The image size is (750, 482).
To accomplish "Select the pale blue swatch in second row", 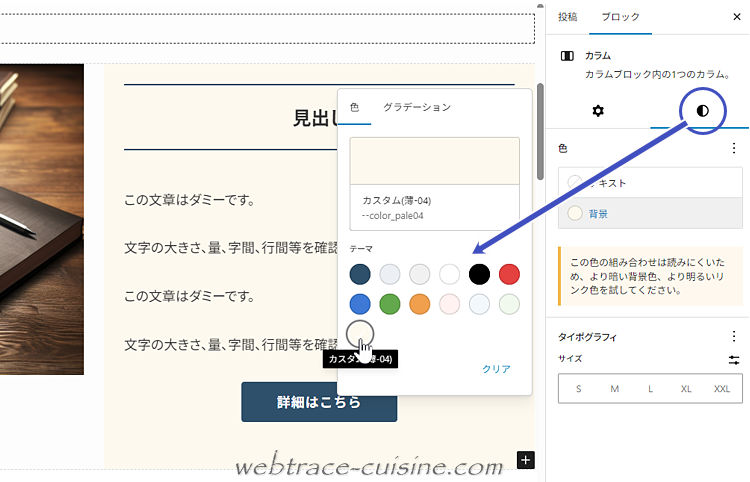I will coord(479,304).
